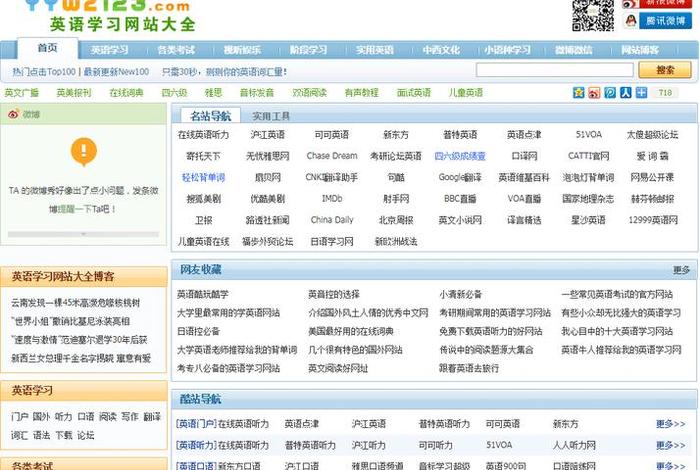Share to QQ Zone star icon
This screenshot has width=700, height=470.
tap(579, 92)
